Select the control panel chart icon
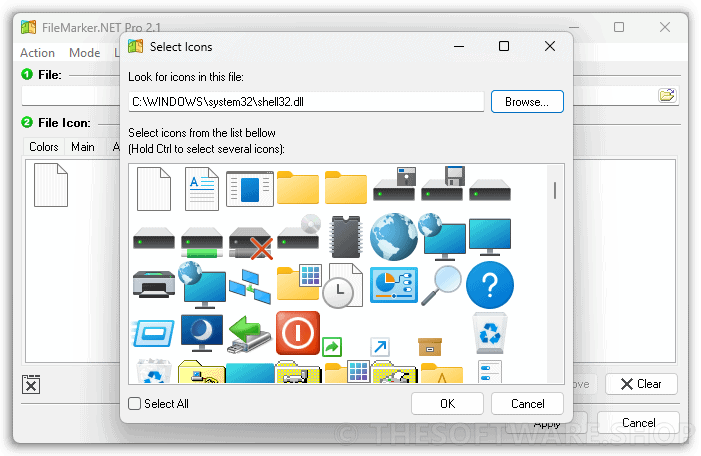The width and height of the screenshot is (701, 456). pos(394,285)
